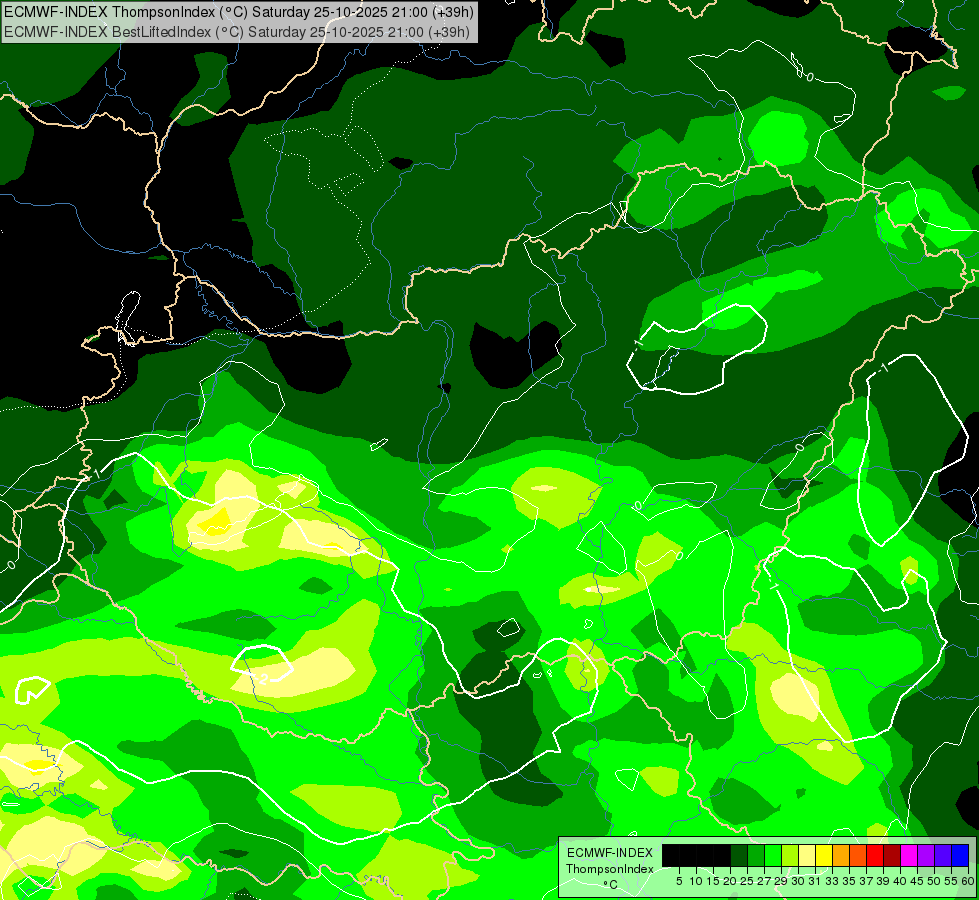Click legend tick label '15'
Viewport: 979px width, 900px height.
tap(713, 881)
